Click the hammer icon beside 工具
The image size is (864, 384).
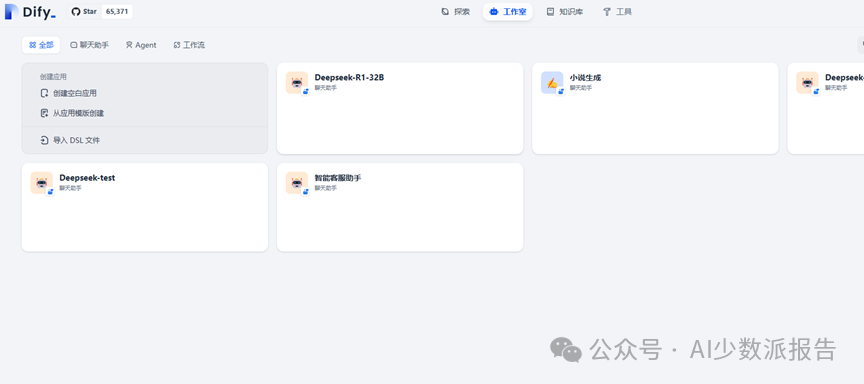(x=607, y=12)
